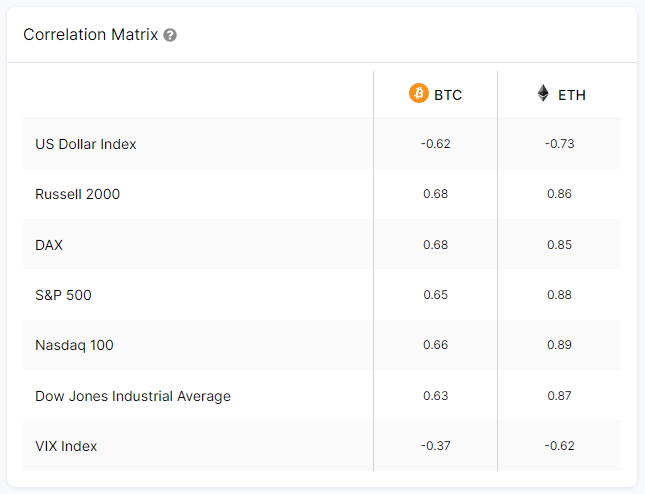Select the DAX row label
The height and width of the screenshot is (494, 645).
[49, 245]
